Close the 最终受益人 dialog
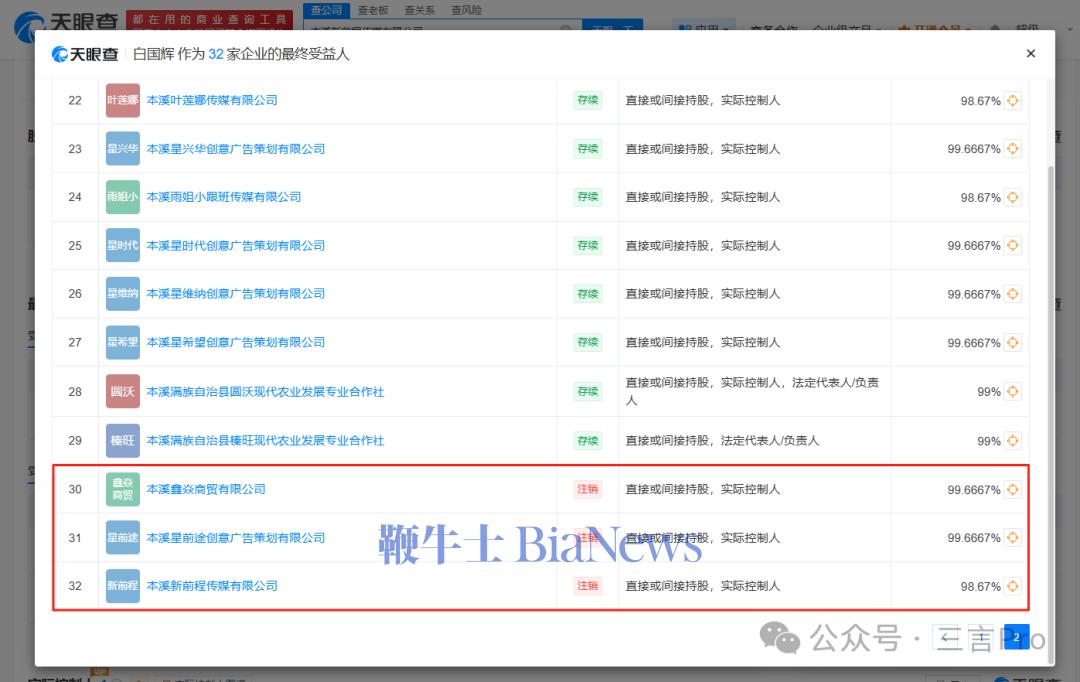1080x682 pixels. click(1030, 54)
